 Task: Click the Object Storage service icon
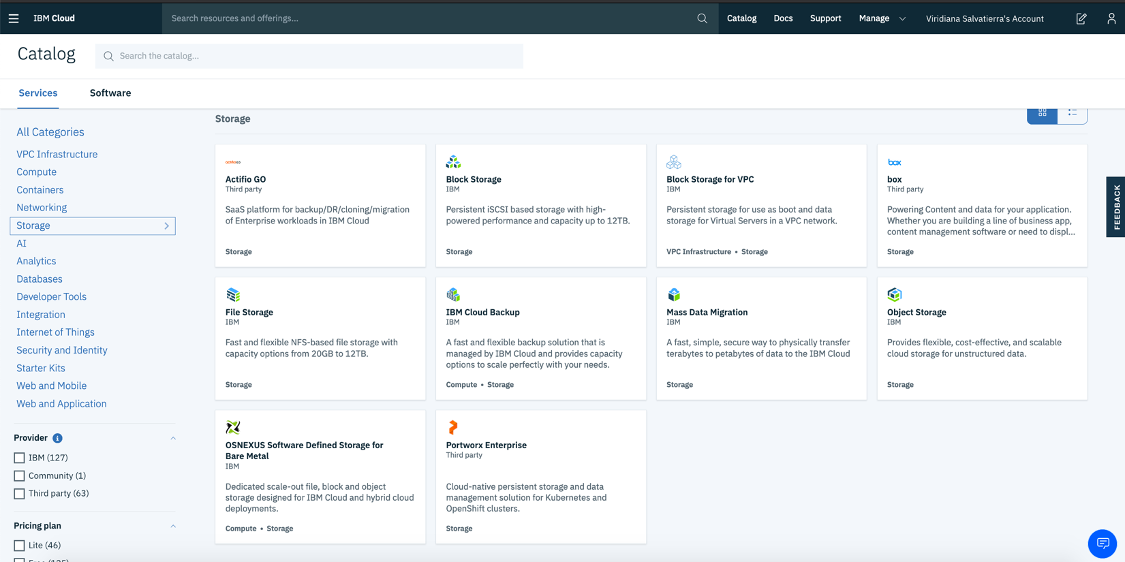point(895,294)
